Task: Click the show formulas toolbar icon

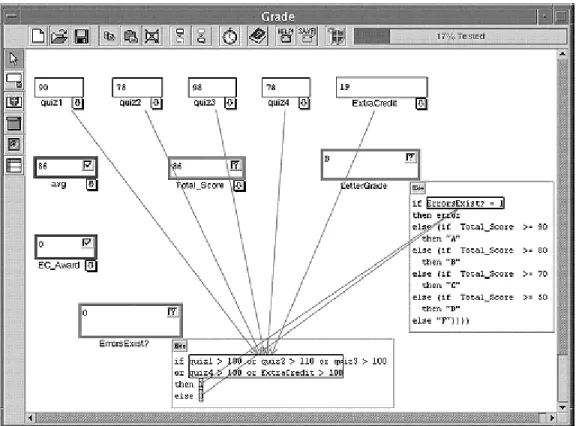Action: click(180, 36)
